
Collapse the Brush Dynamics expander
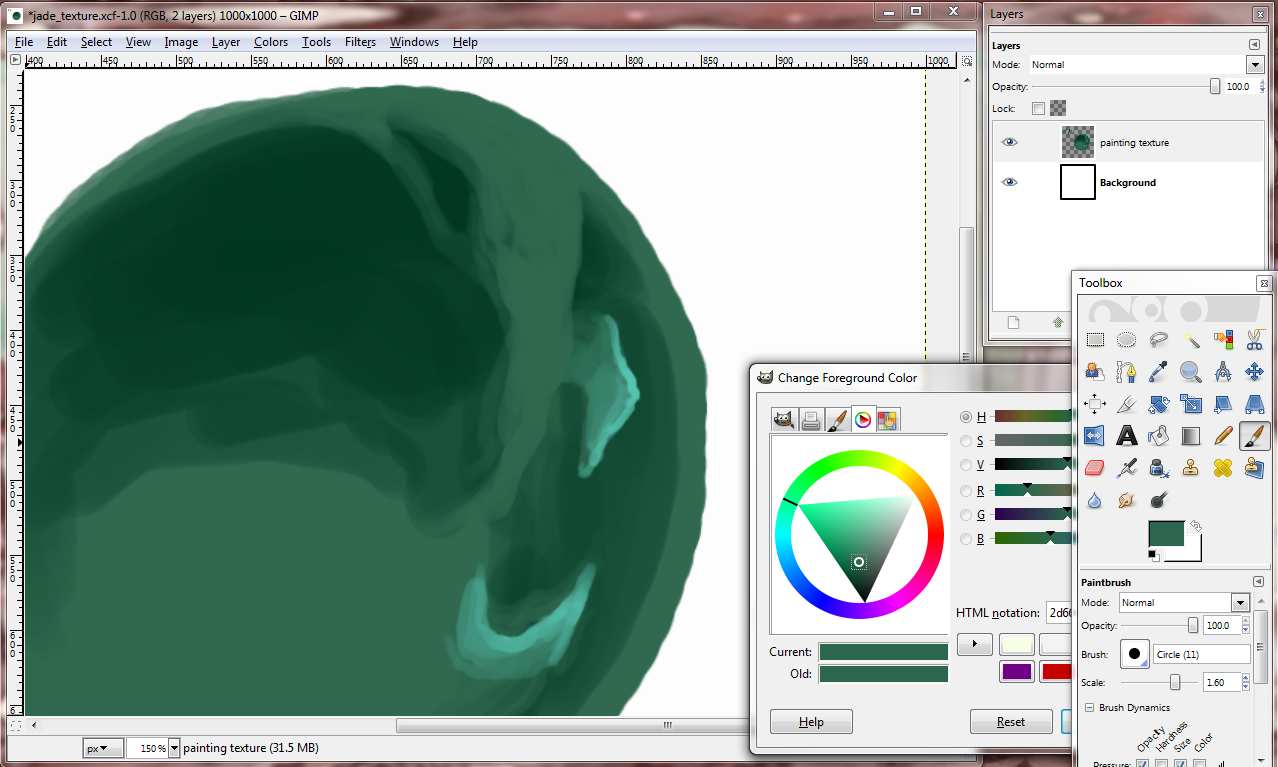point(1088,708)
